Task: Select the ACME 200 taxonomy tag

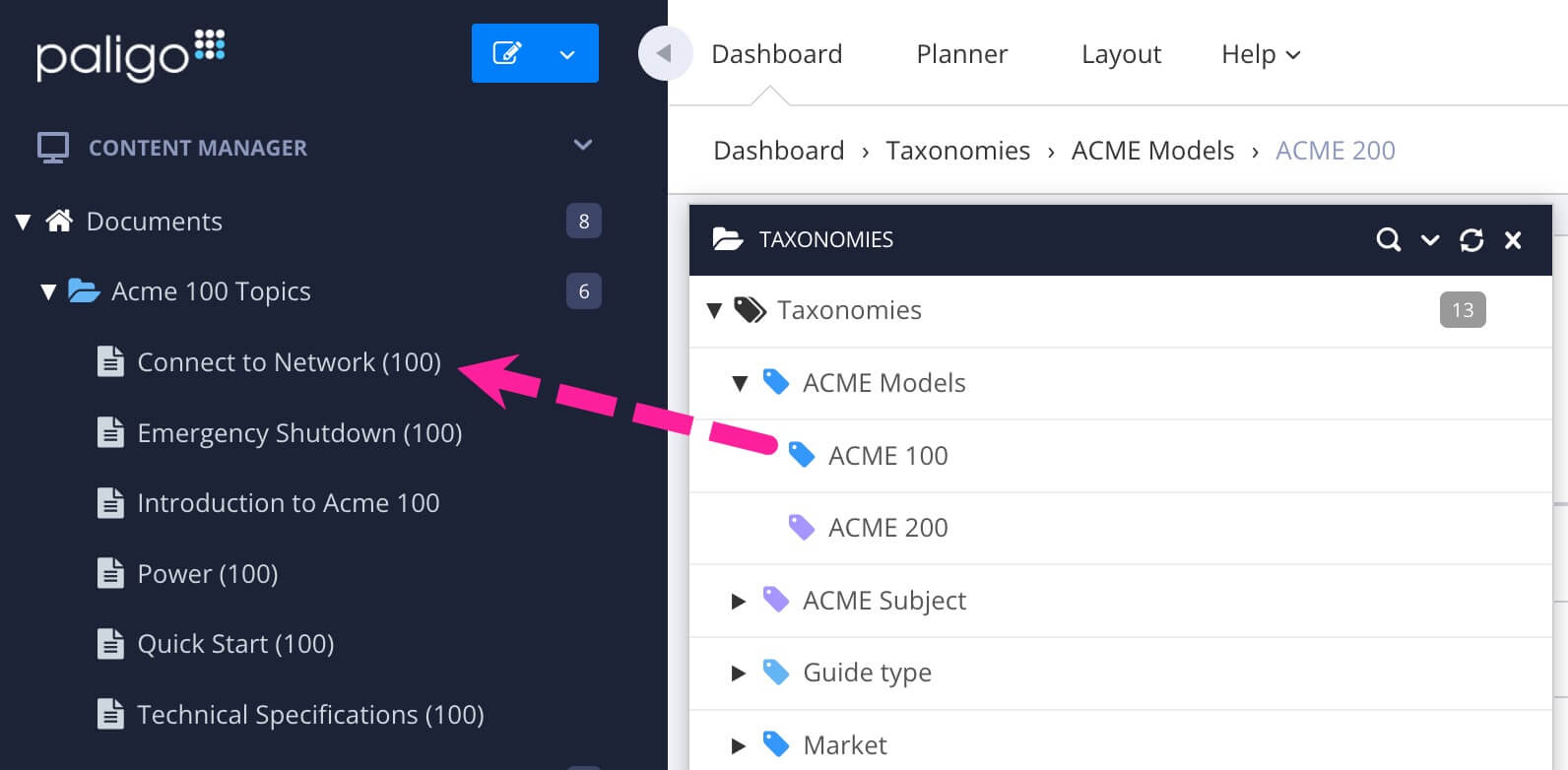Action: (888, 528)
